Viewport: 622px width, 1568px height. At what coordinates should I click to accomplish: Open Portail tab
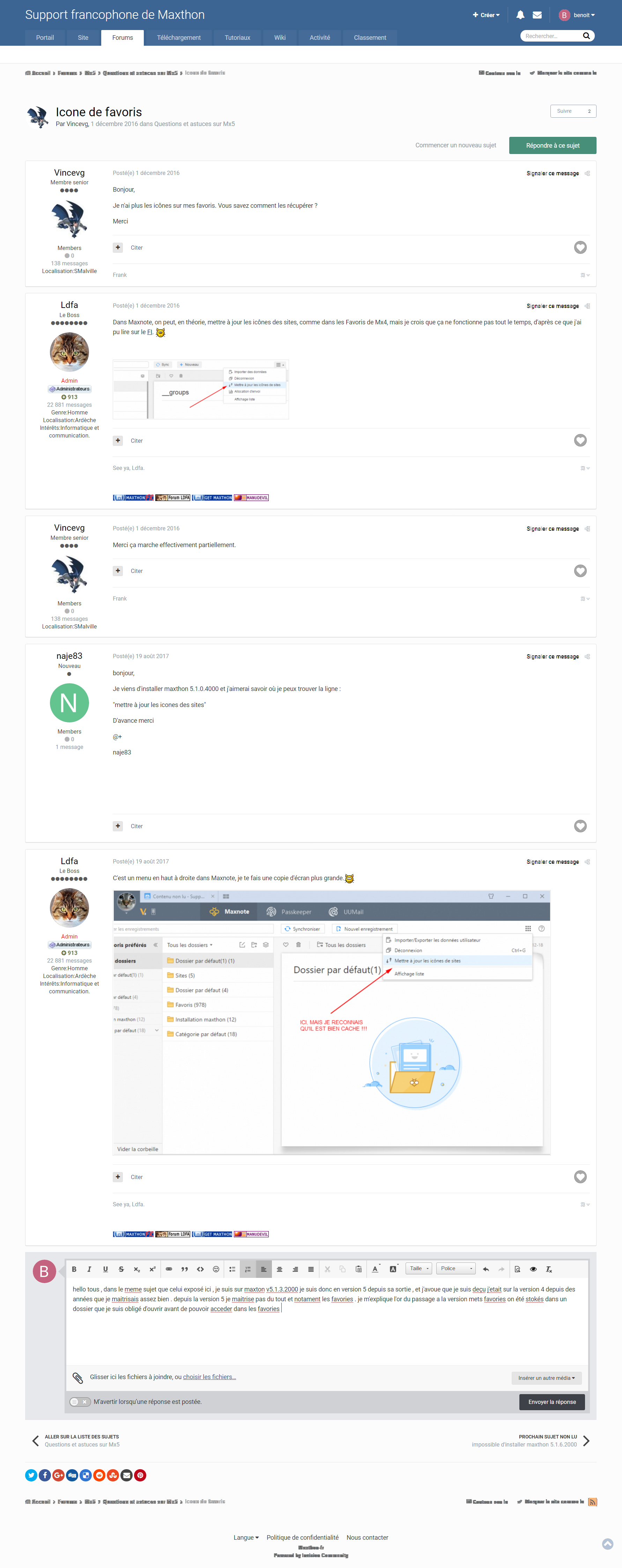pos(45,38)
